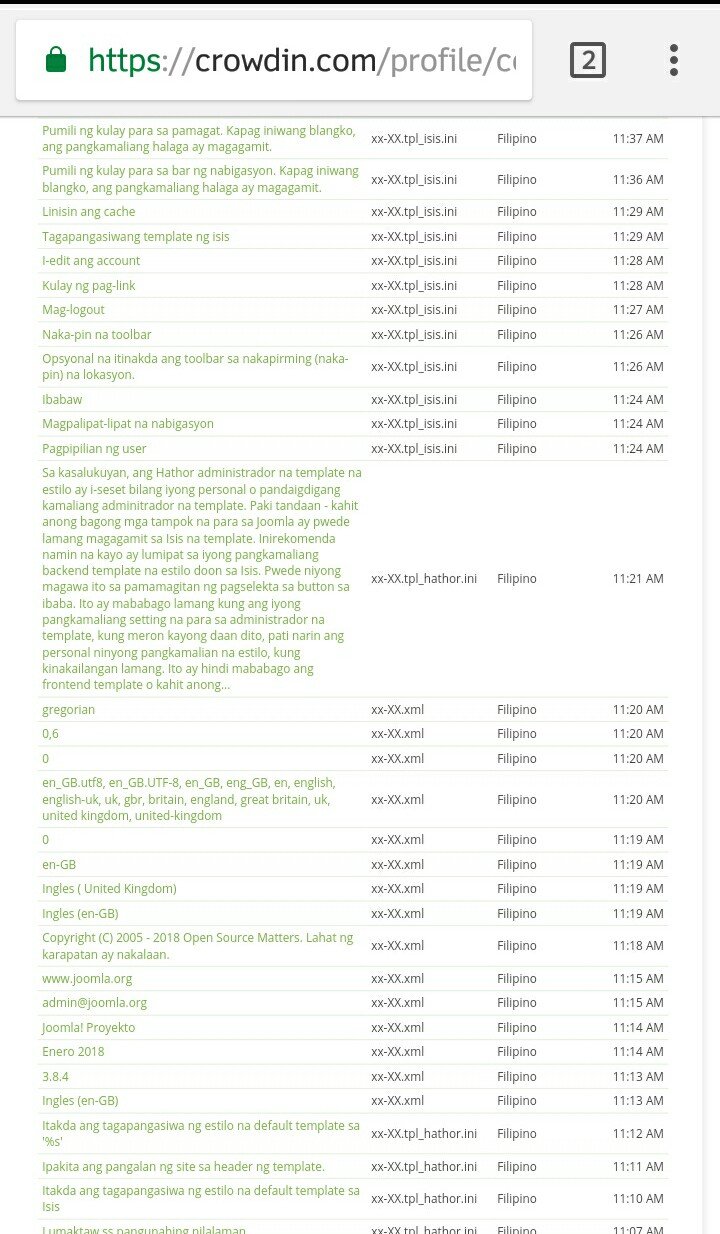720x1234 pixels.
Task: Open 'Magpalipat-lipat na nabigasyon' translation
Action: pyautogui.click(x=128, y=424)
